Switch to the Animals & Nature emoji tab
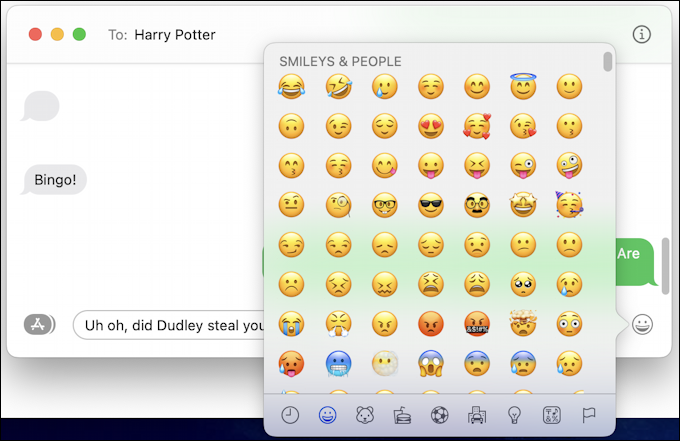Screen dimensions: 680x441 (x=365, y=415)
